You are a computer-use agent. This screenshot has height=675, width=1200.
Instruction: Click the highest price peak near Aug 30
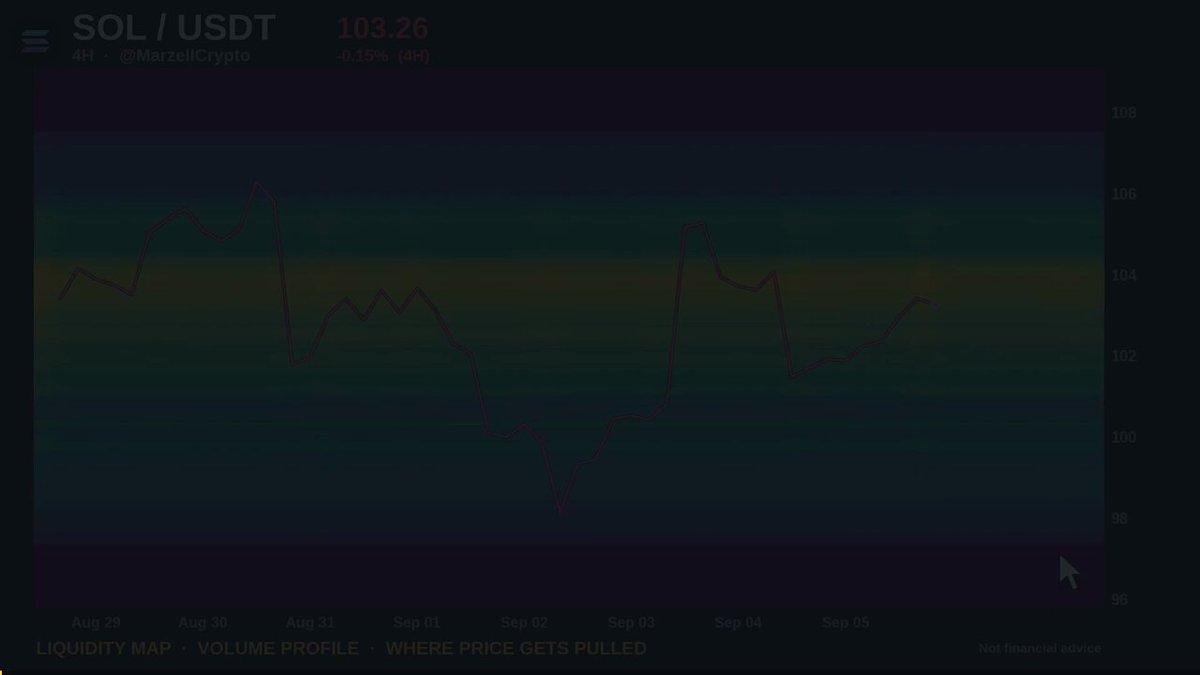(x=257, y=183)
